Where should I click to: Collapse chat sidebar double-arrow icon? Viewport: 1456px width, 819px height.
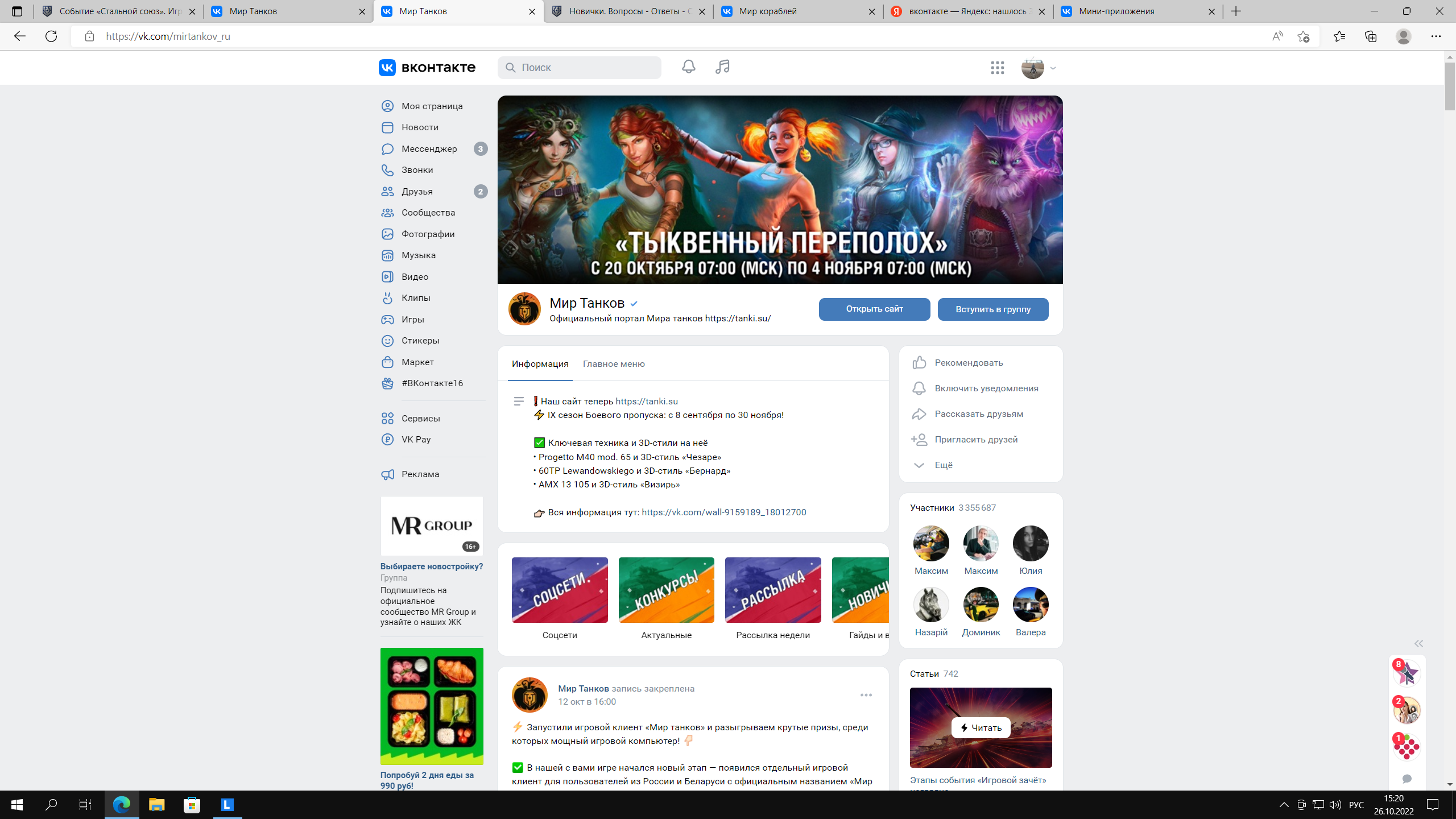click(1418, 644)
